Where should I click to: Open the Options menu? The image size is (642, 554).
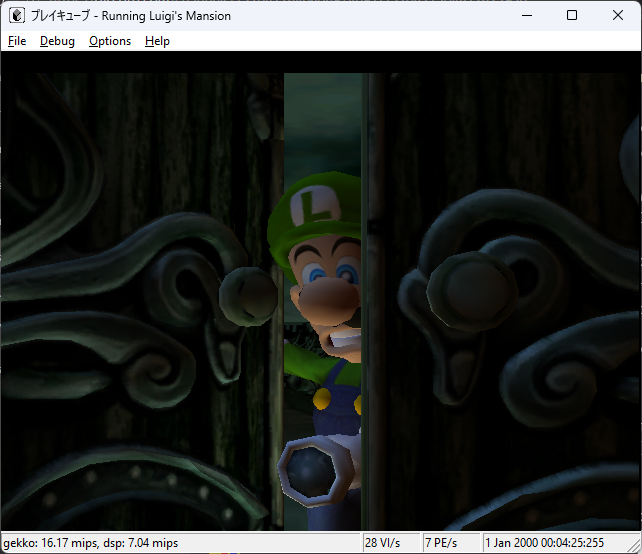[x=110, y=41]
